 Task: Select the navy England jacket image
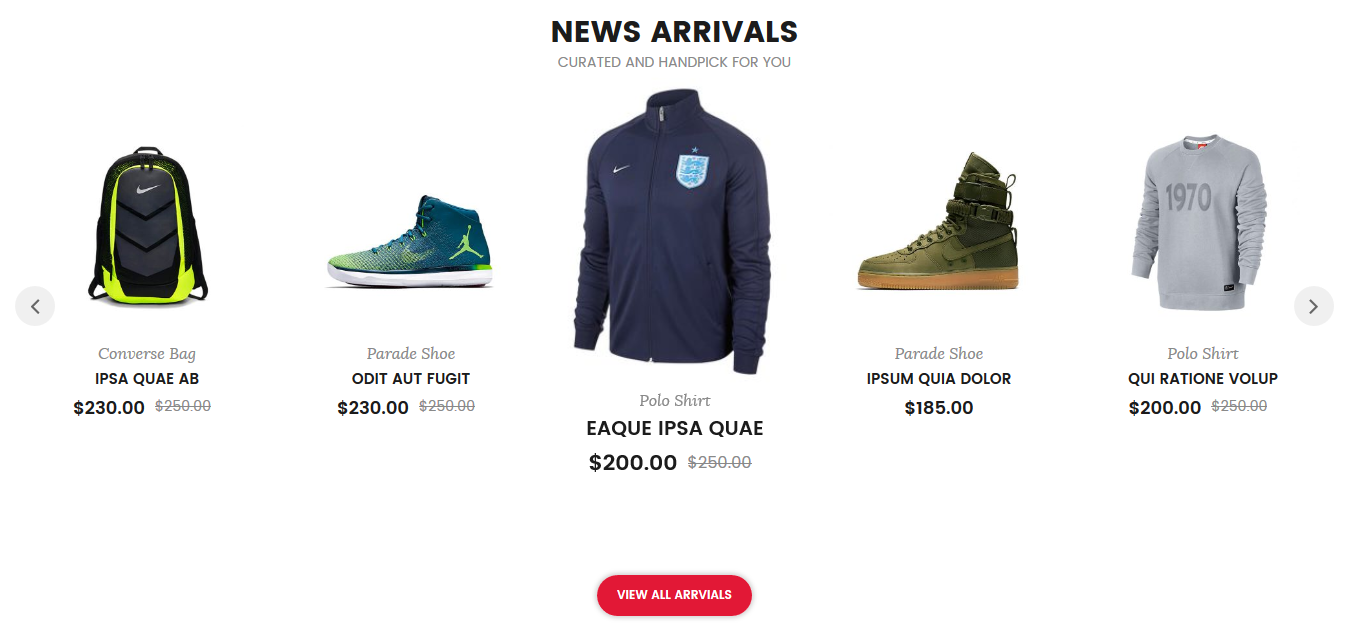tap(674, 232)
